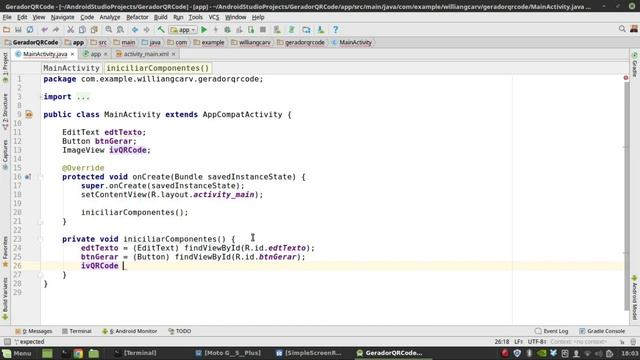Click the editor vertical scrollbar
The height and width of the screenshot is (360, 640).
click(x=627, y=196)
